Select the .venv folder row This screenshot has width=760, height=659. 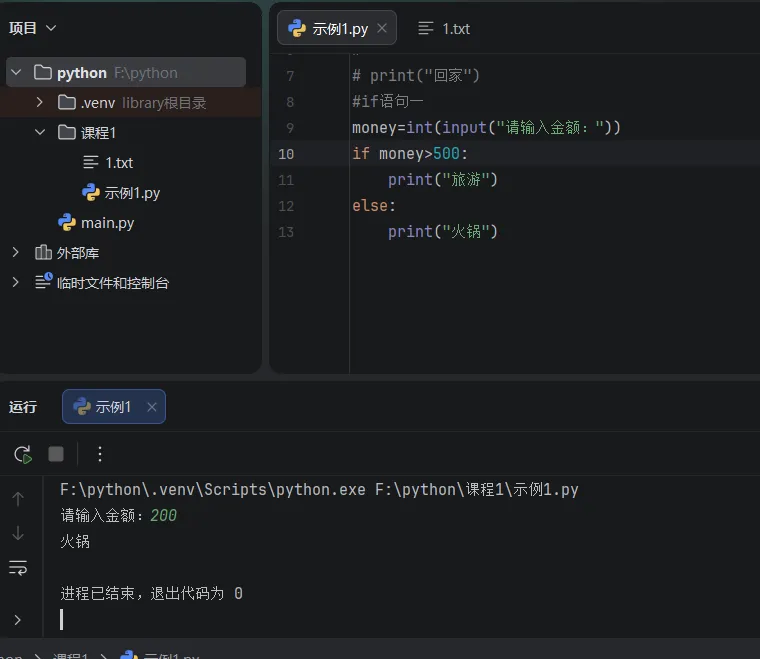(131, 102)
